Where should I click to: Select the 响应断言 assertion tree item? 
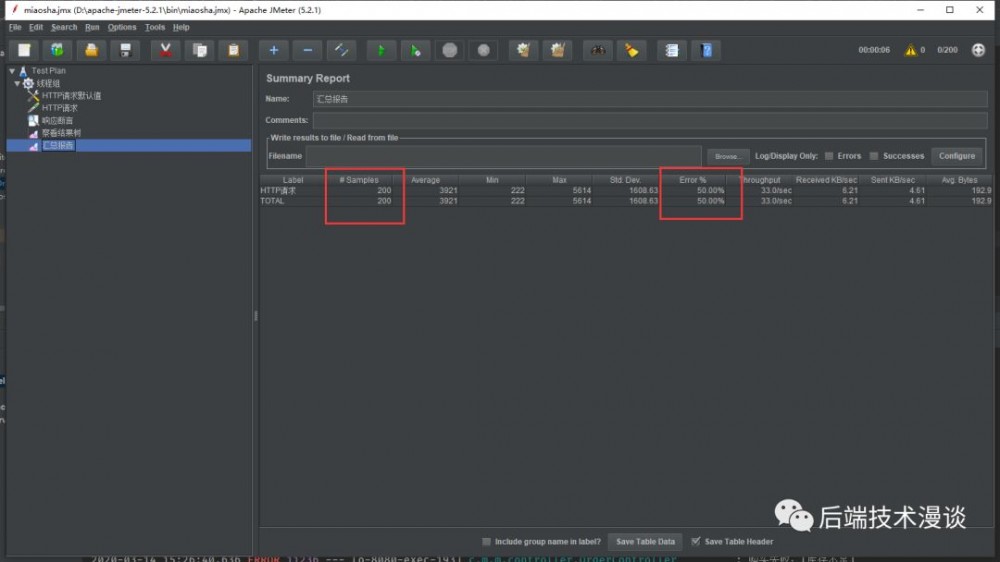tap(57, 121)
